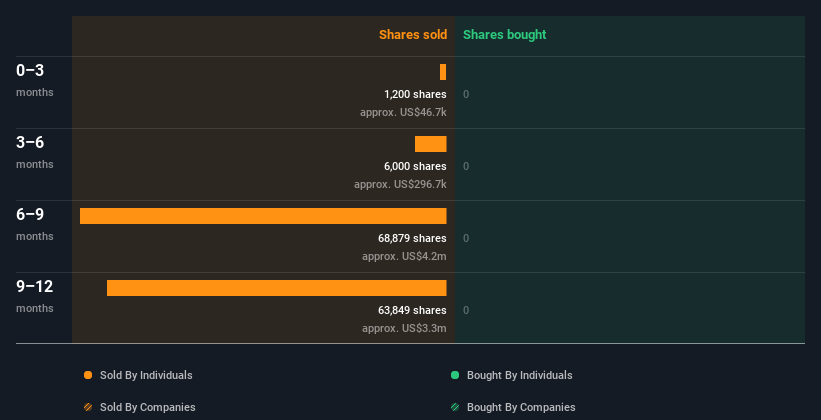Toggle the Bought By Companies legend label
The height and width of the screenshot is (420, 821).
pyautogui.click(x=521, y=407)
